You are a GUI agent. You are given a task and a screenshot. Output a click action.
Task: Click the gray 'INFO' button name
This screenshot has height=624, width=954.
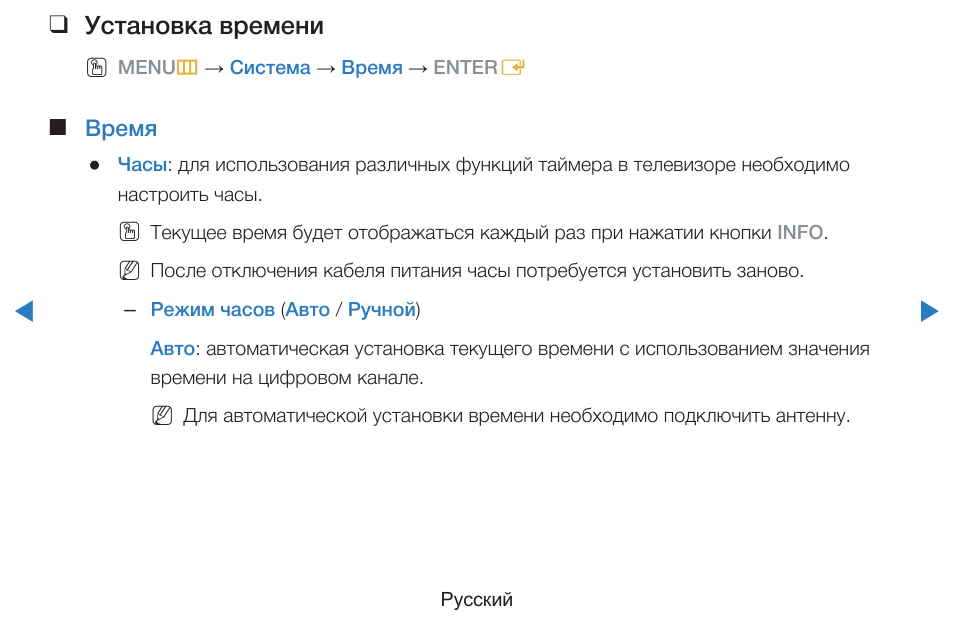click(x=800, y=233)
